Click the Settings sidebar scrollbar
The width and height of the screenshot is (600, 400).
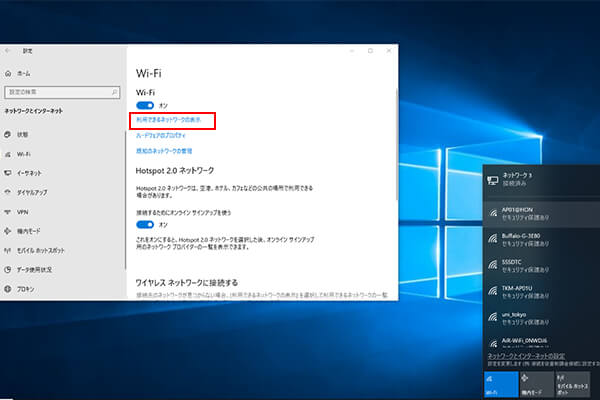pos(126,199)
